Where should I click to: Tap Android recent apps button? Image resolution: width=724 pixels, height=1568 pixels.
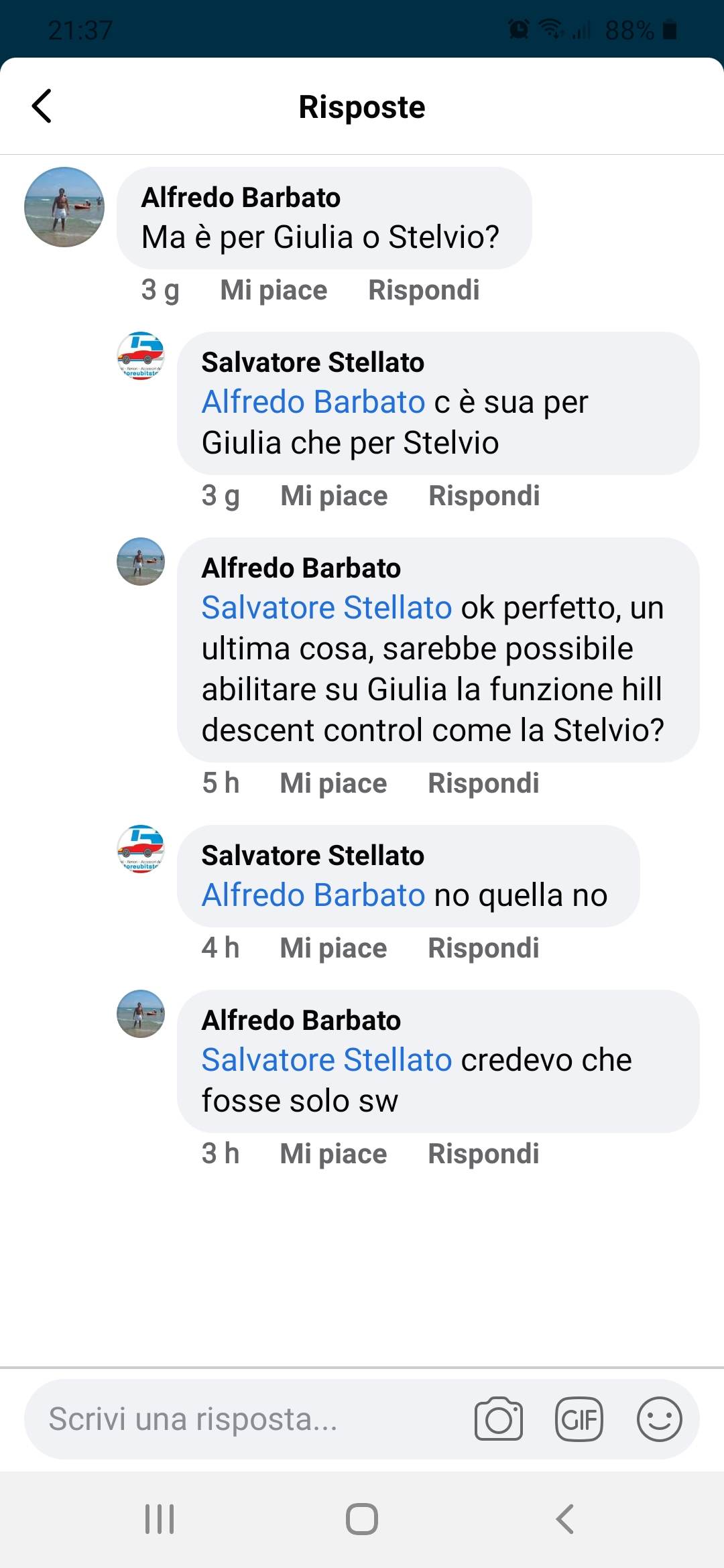pyautogui.click(x=160, y=1519)
